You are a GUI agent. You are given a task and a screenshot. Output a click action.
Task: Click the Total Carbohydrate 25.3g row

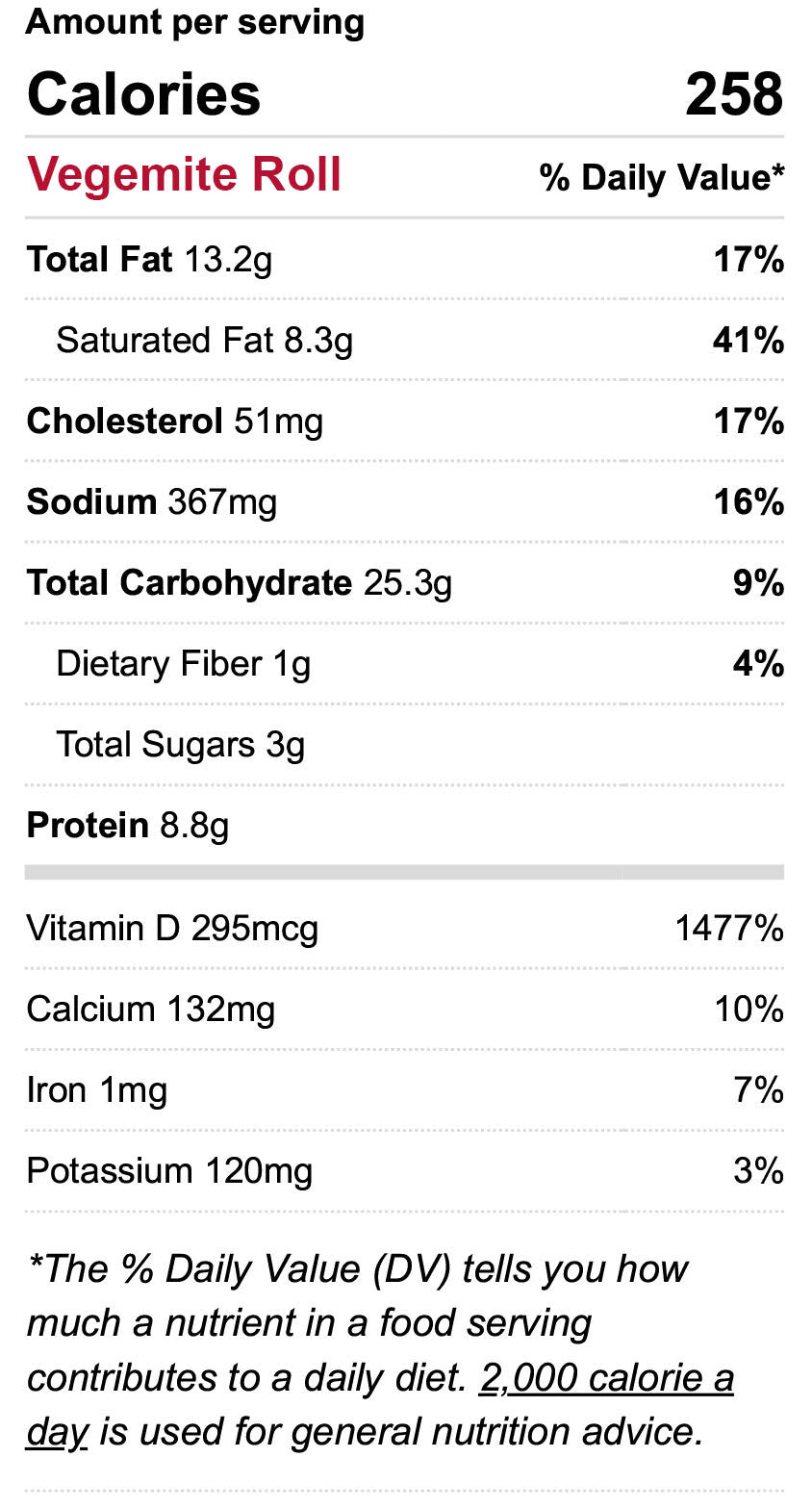point(239,583)
